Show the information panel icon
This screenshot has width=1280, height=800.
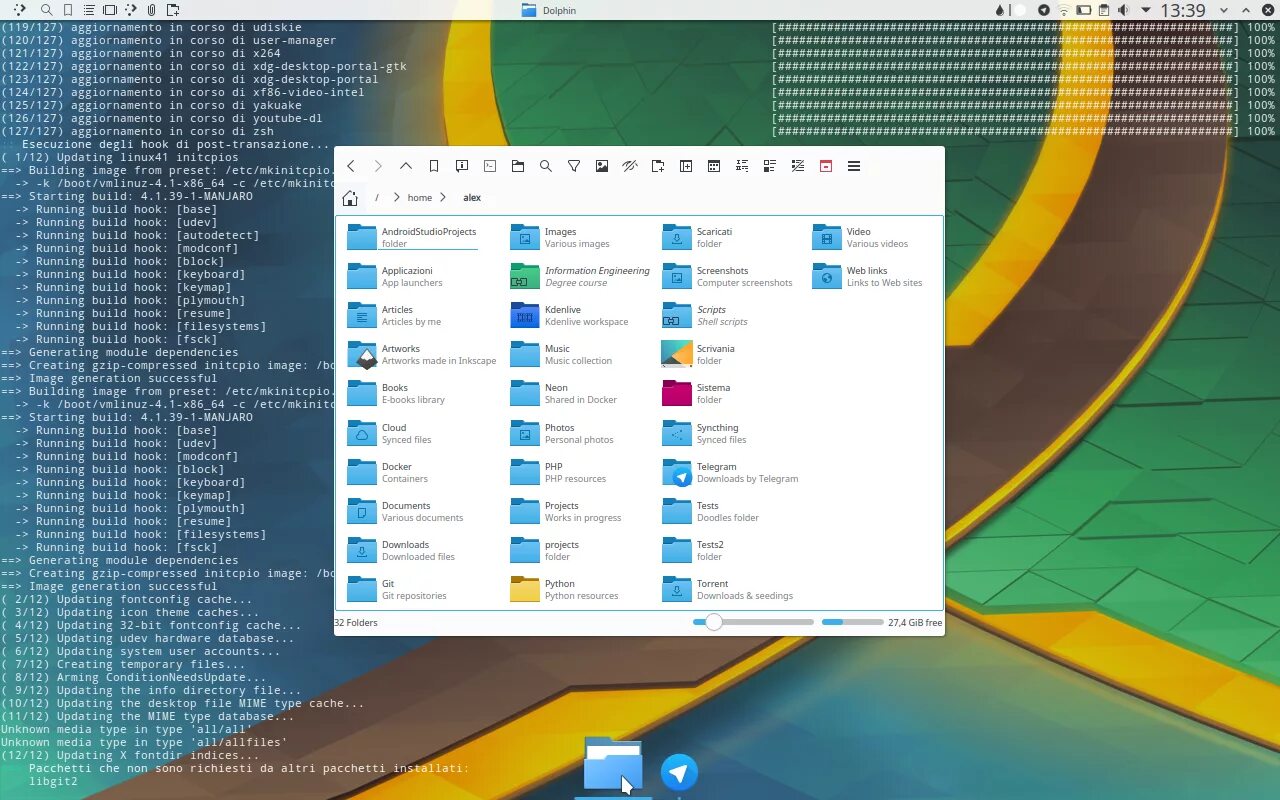click(462, 166)
